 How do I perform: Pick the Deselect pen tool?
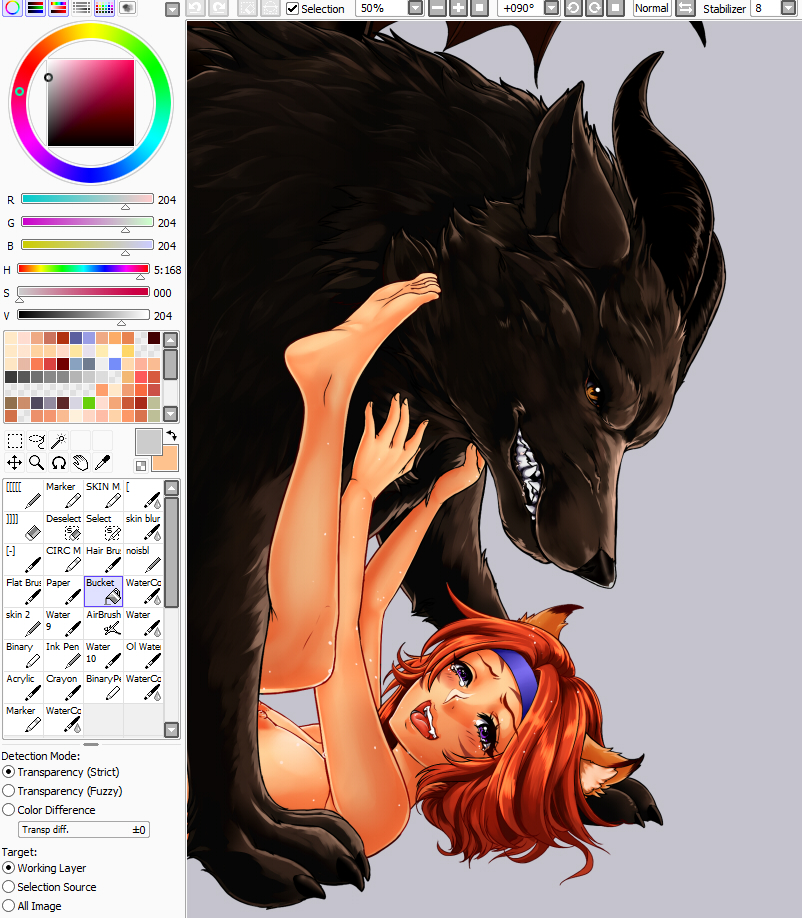point(63,527)
